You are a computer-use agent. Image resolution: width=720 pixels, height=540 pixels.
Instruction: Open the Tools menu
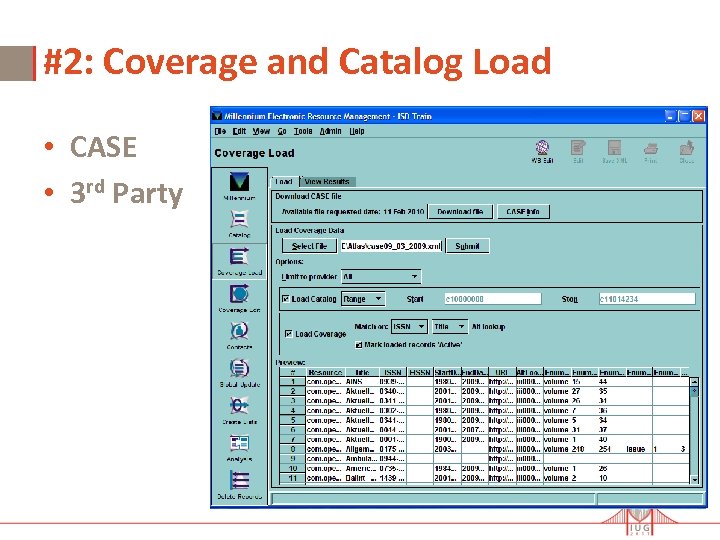303,131
